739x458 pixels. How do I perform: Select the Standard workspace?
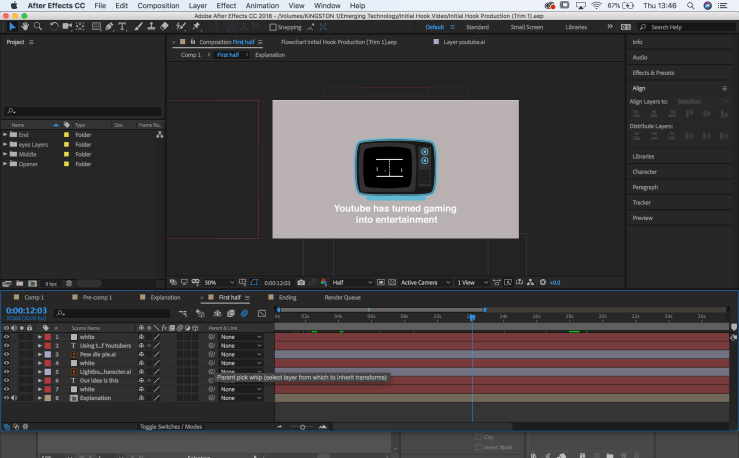[x=477, y=27]
